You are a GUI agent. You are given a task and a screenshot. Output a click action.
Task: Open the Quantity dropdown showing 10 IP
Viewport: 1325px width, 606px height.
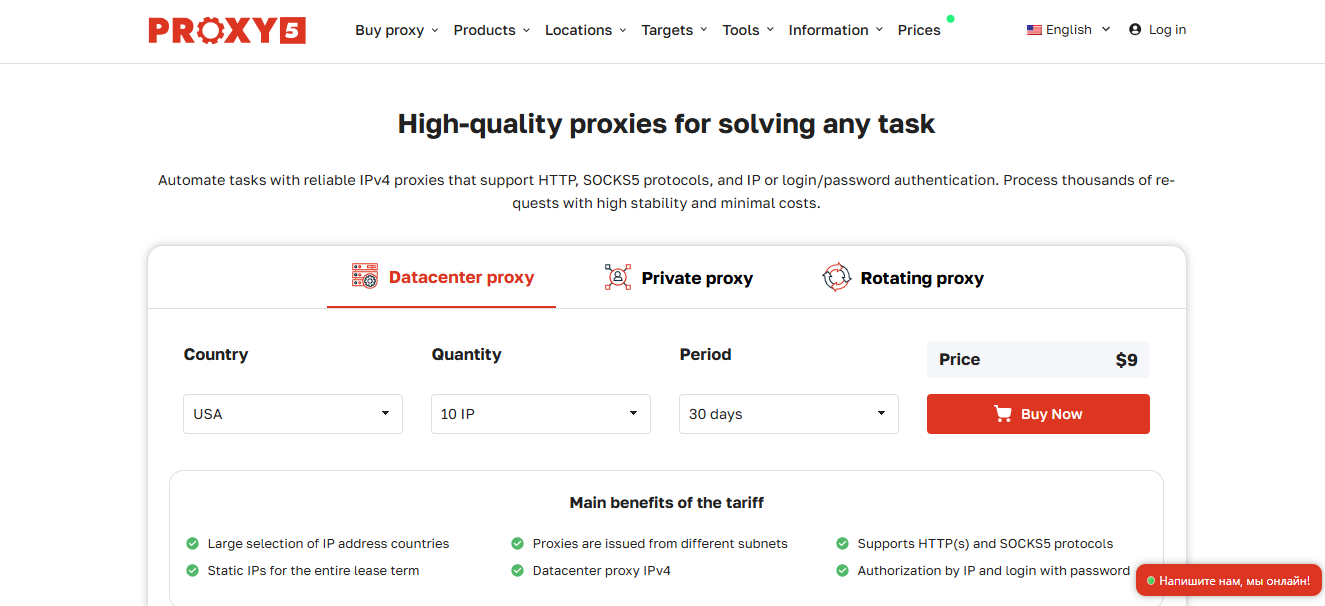click(541, 414)
